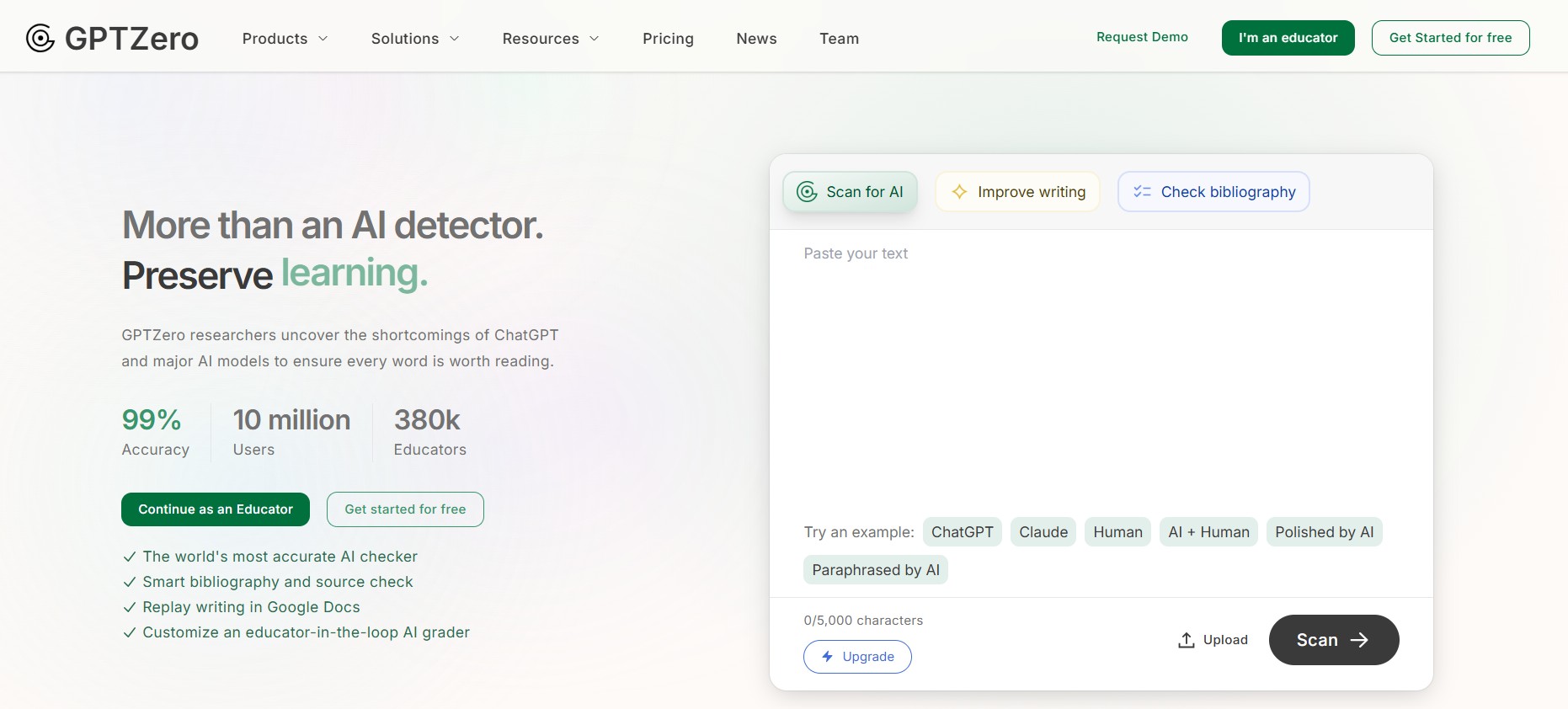Visit the Team page
1568x709 pixels.
pyautogui.click(x=839, y=39)
